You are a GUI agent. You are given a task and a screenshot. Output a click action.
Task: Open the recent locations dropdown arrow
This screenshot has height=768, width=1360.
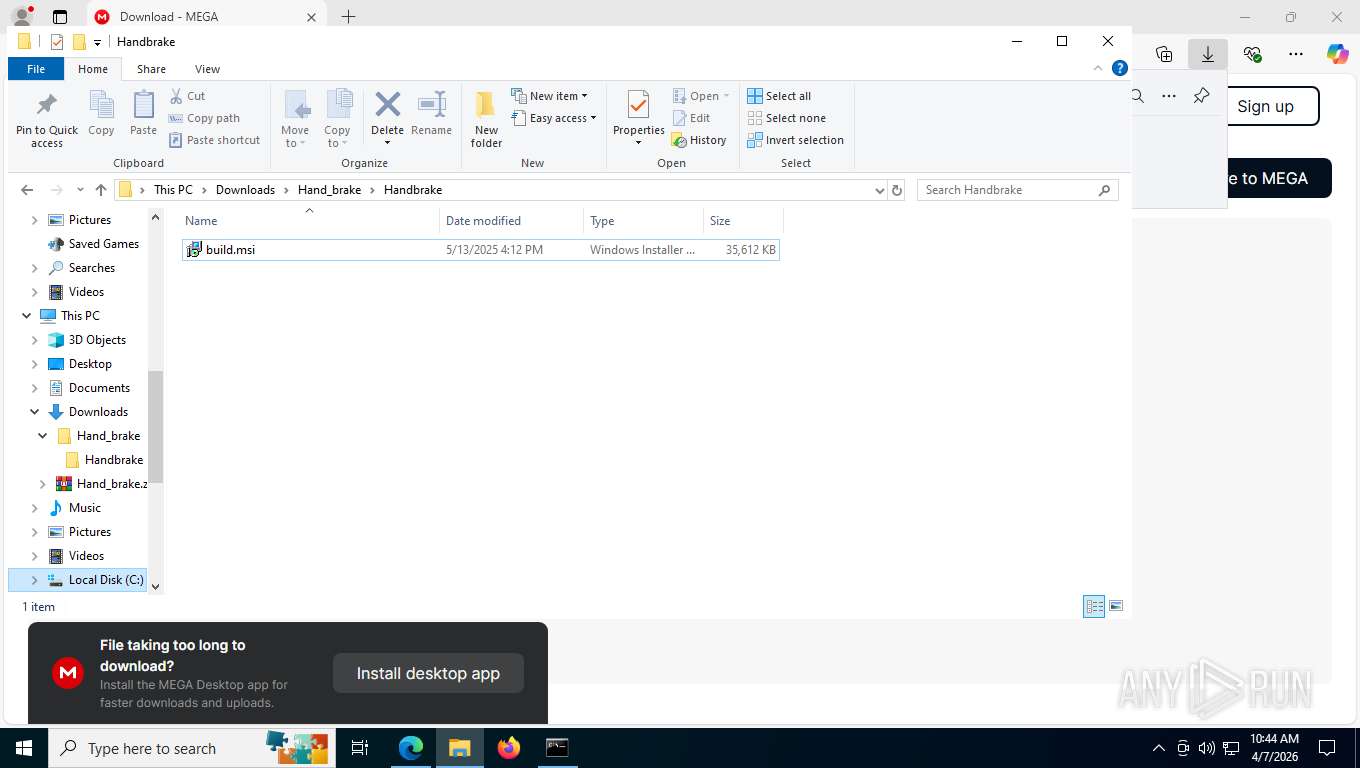pos(80,190)
